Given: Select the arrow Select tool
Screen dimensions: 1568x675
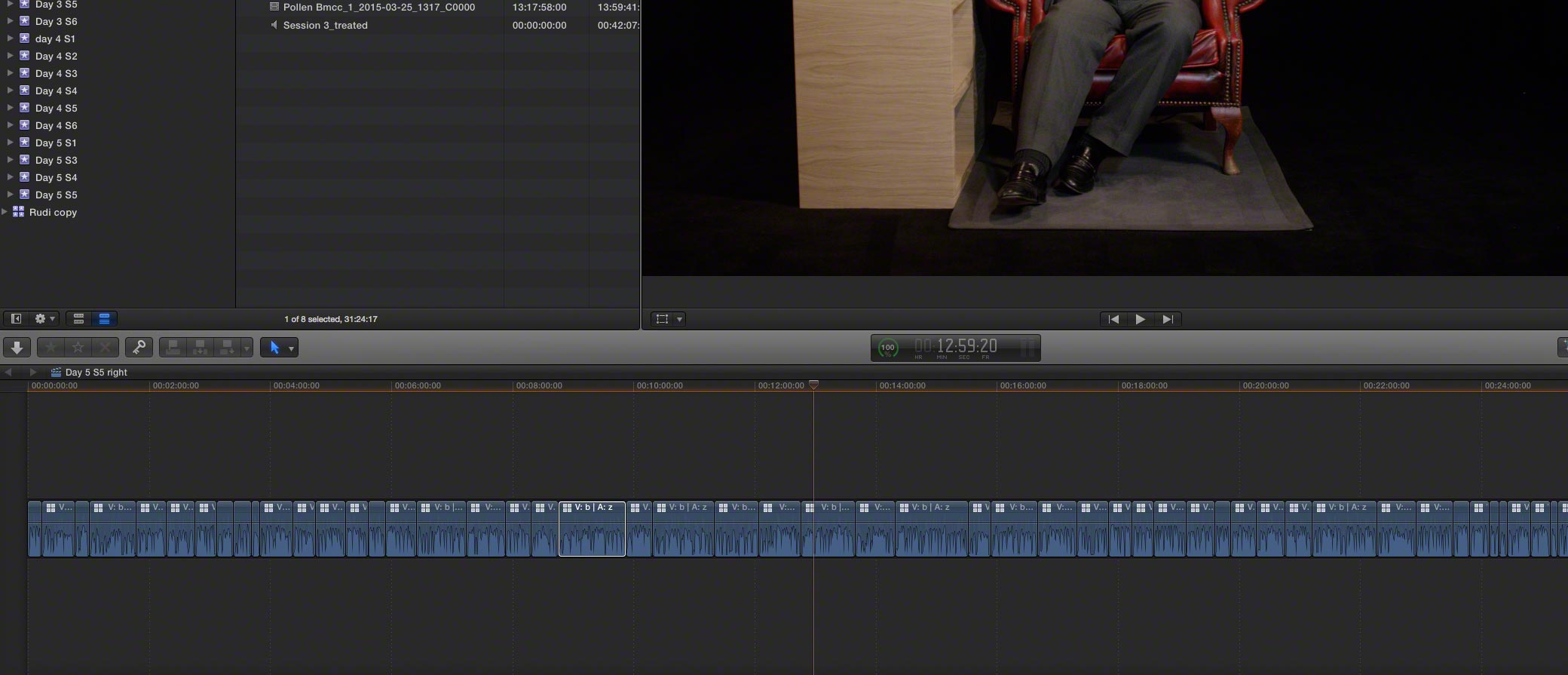Looking at the screenshot, I should pyautogui.click(x=274, y=348).
